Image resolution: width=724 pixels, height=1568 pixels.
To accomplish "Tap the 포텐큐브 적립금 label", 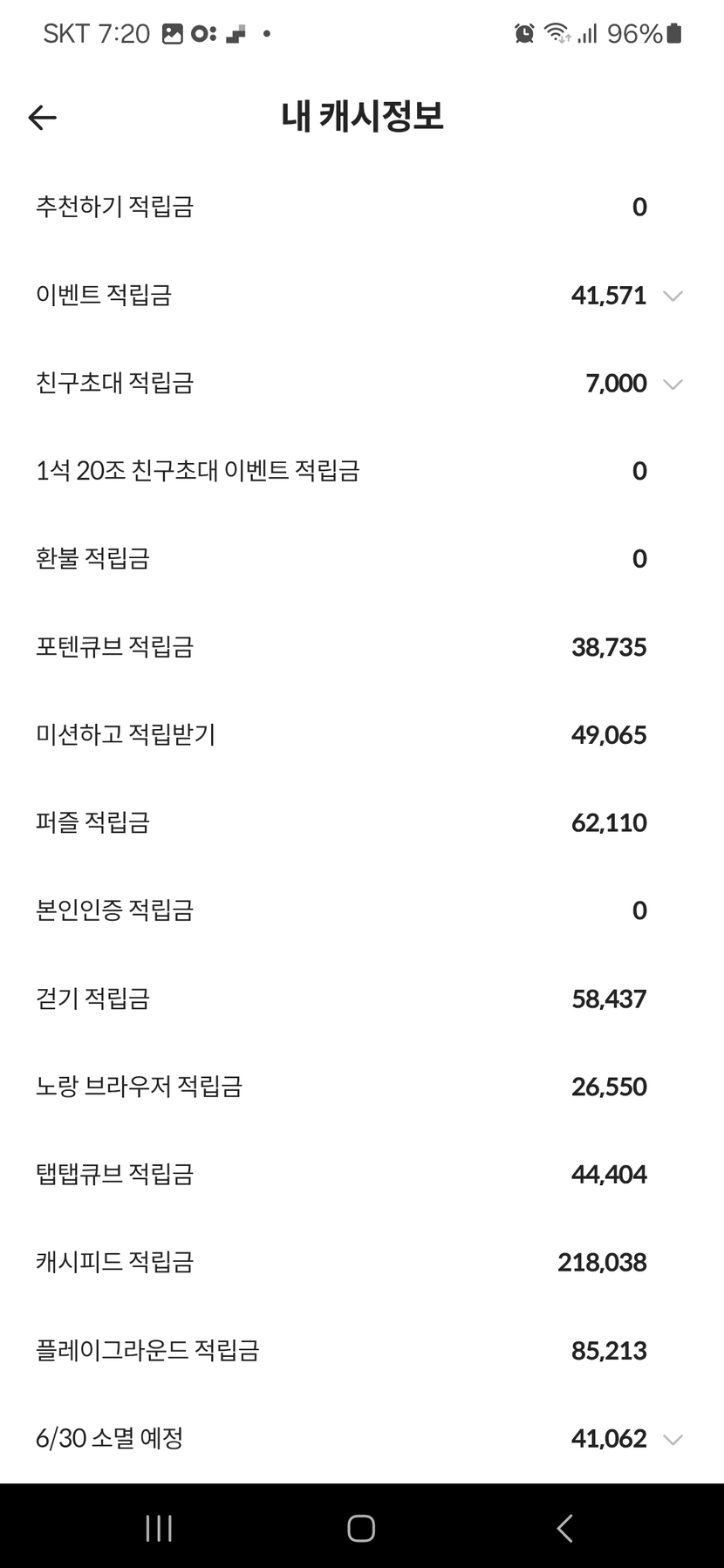I will click(114, 647).
